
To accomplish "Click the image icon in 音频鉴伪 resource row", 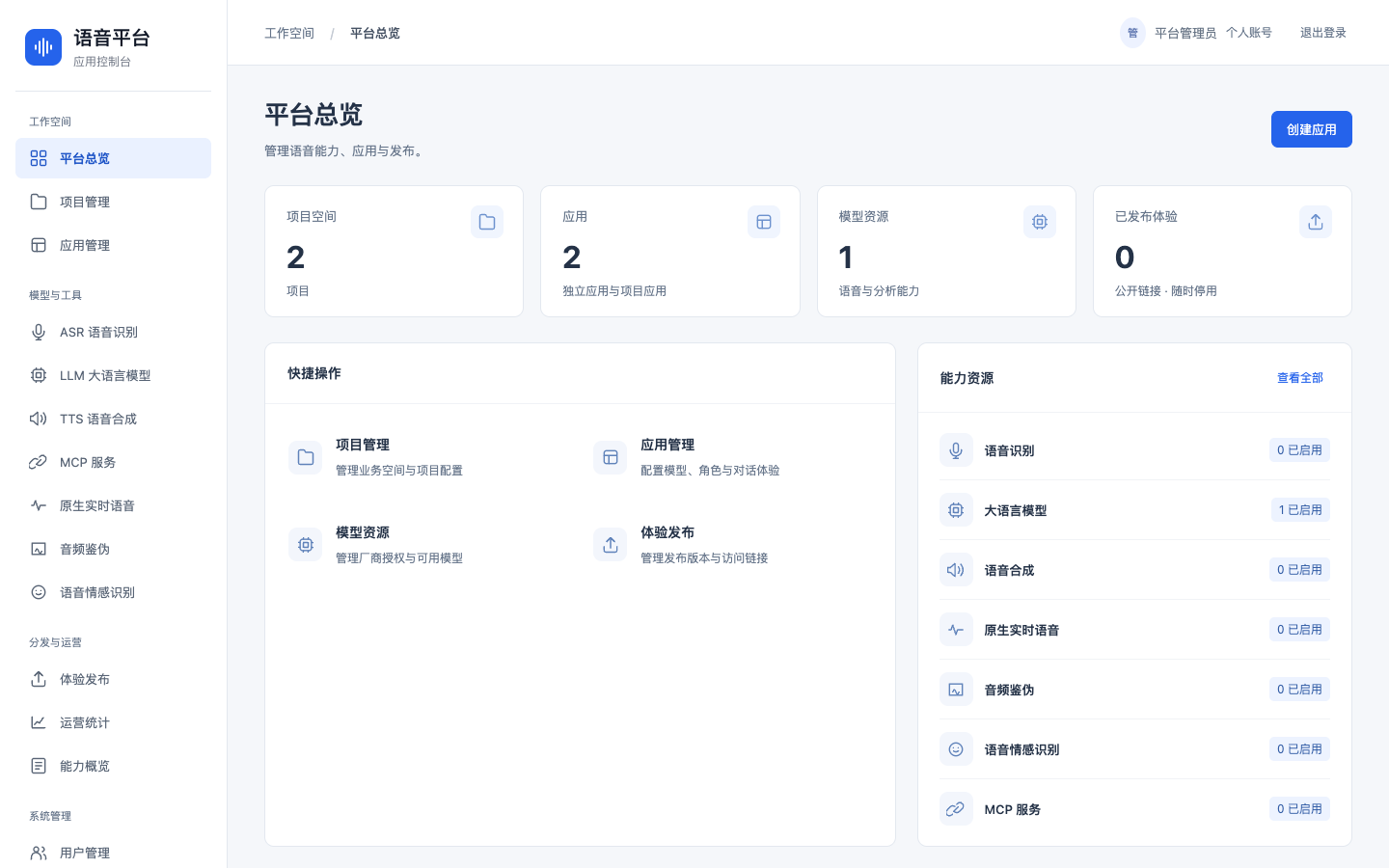I will pyautogui.click(x=956, y=690).
